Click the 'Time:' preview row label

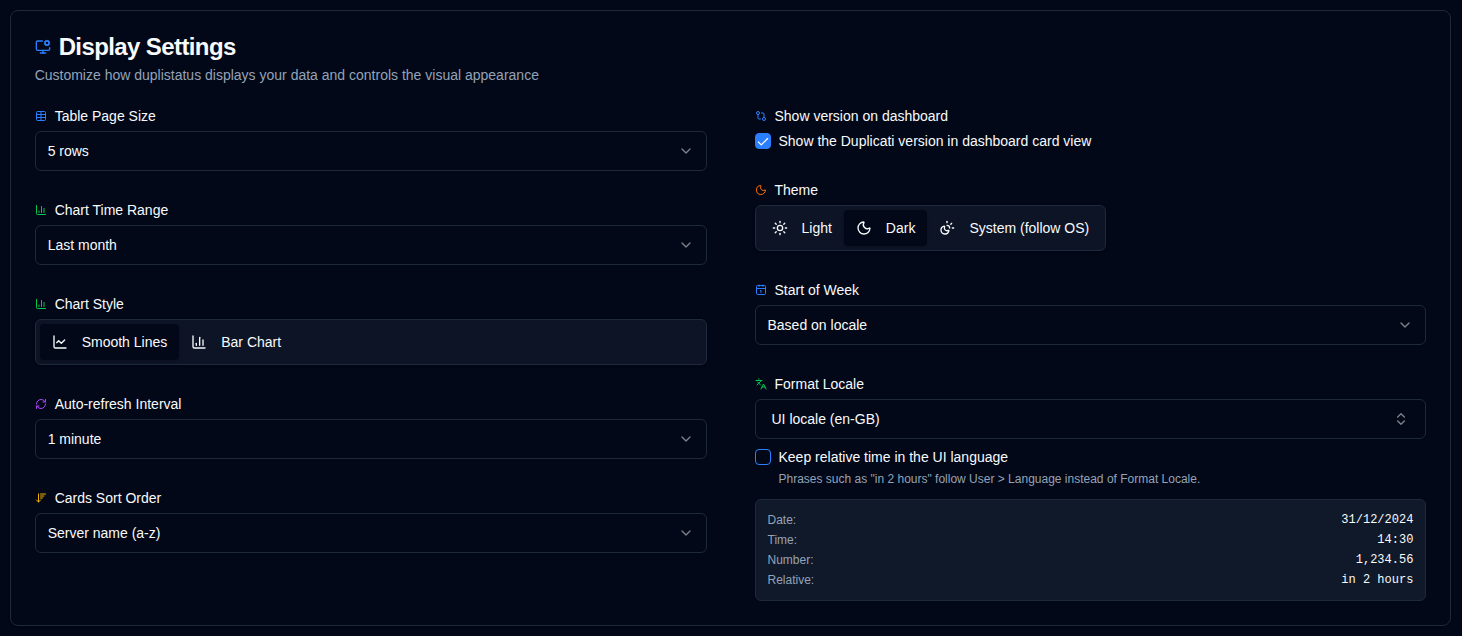tap(782, 540)
